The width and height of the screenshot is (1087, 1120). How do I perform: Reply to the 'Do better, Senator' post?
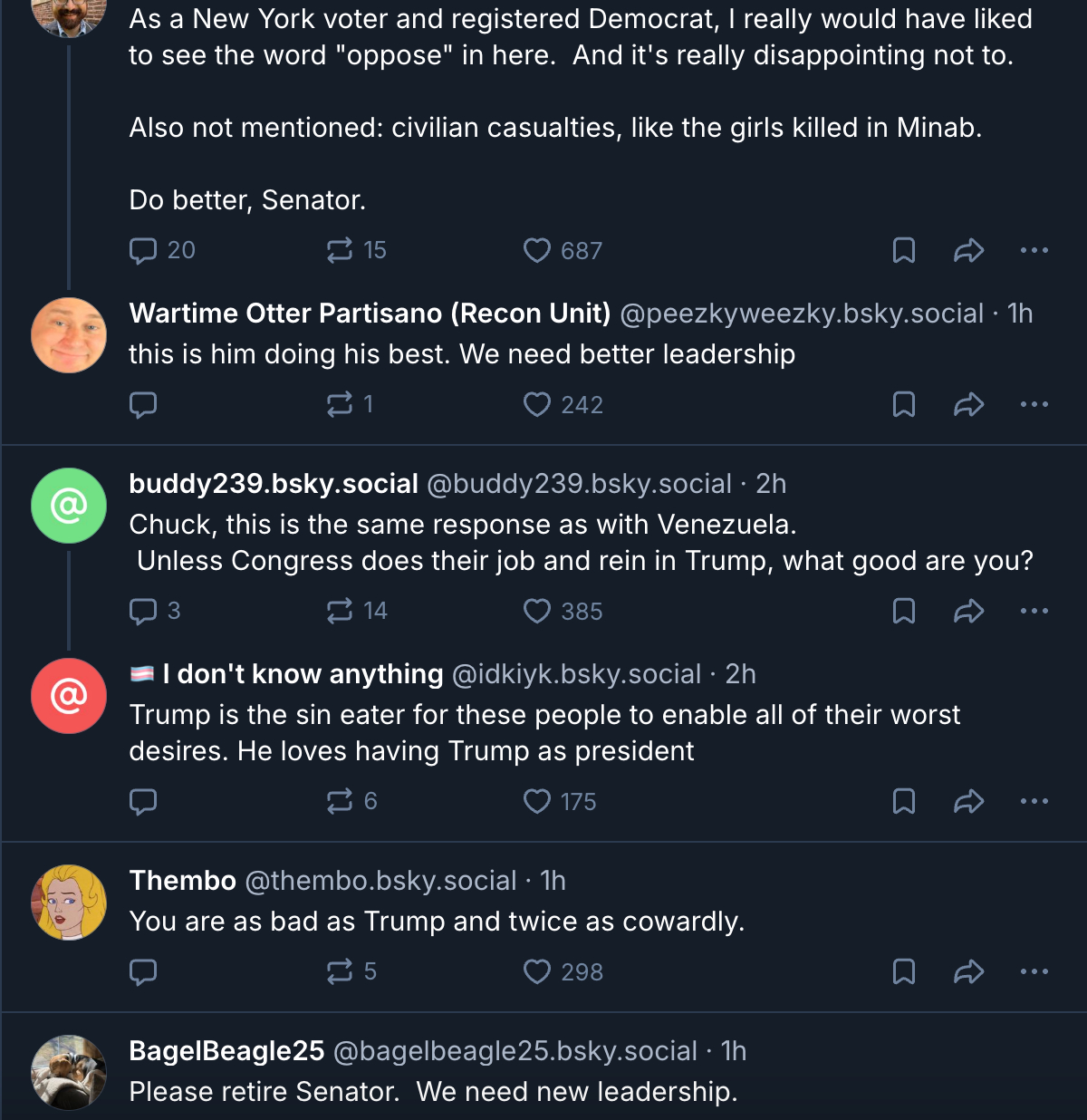pyautogui.click(x=143, y=250)
